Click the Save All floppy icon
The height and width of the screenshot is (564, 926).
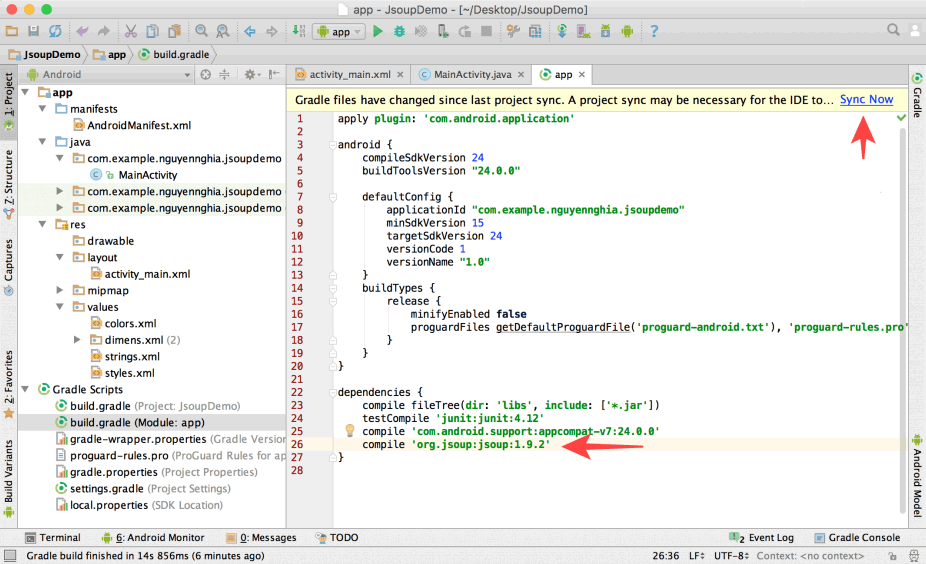pos(34,31)
